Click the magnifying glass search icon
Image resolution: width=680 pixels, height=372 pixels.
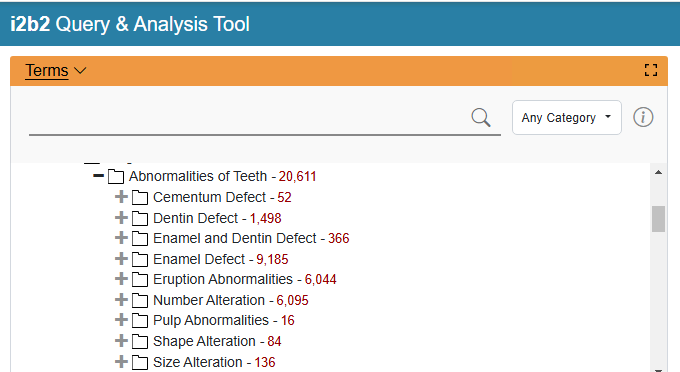coord(481,117)
